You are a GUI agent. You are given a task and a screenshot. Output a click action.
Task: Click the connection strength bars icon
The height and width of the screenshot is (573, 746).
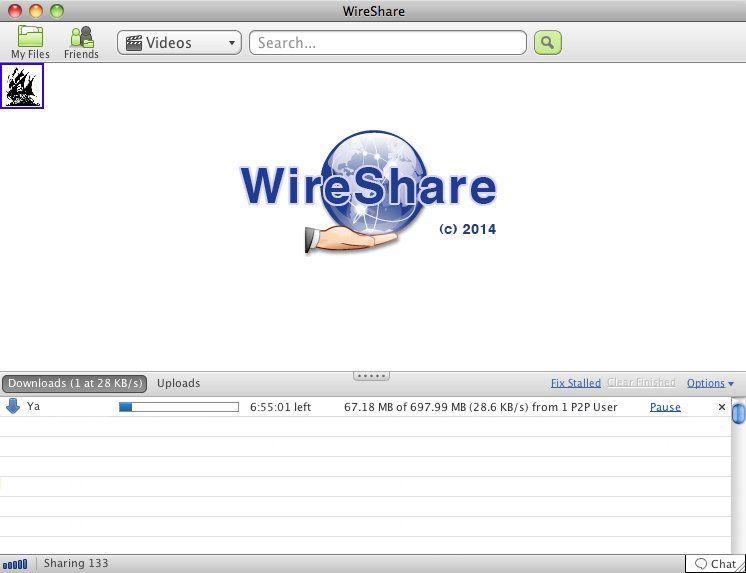coord(15,564)
